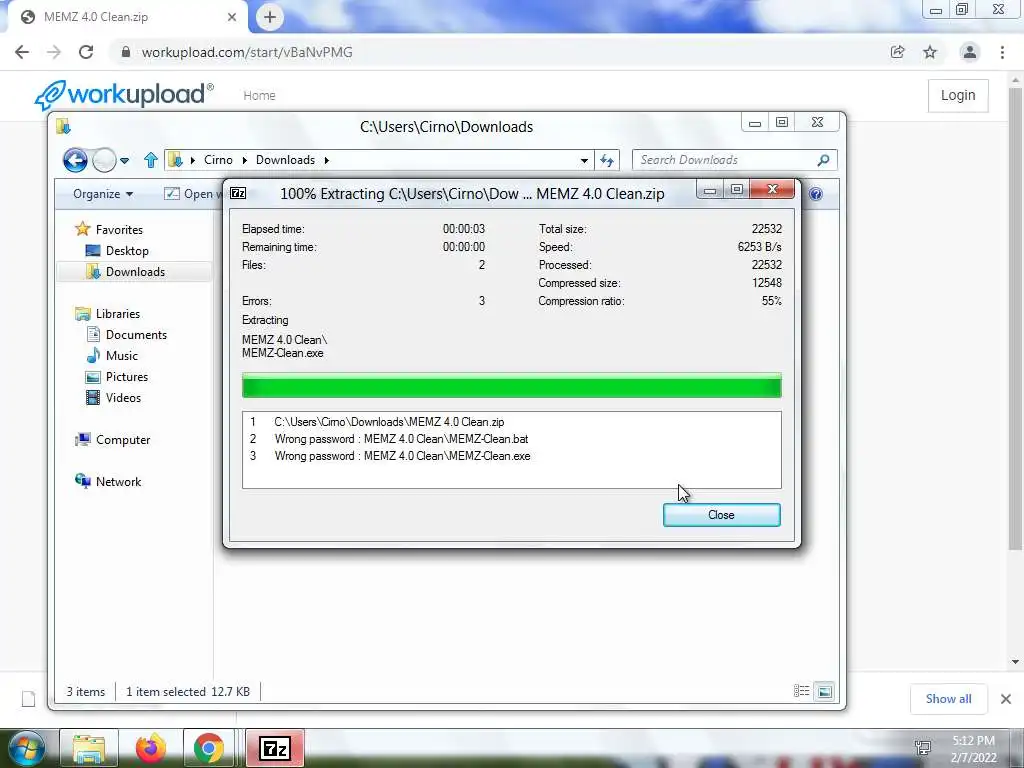Switch to Chrome in the taskbar
Screen dimensions: 1024x768
point(209,748)
